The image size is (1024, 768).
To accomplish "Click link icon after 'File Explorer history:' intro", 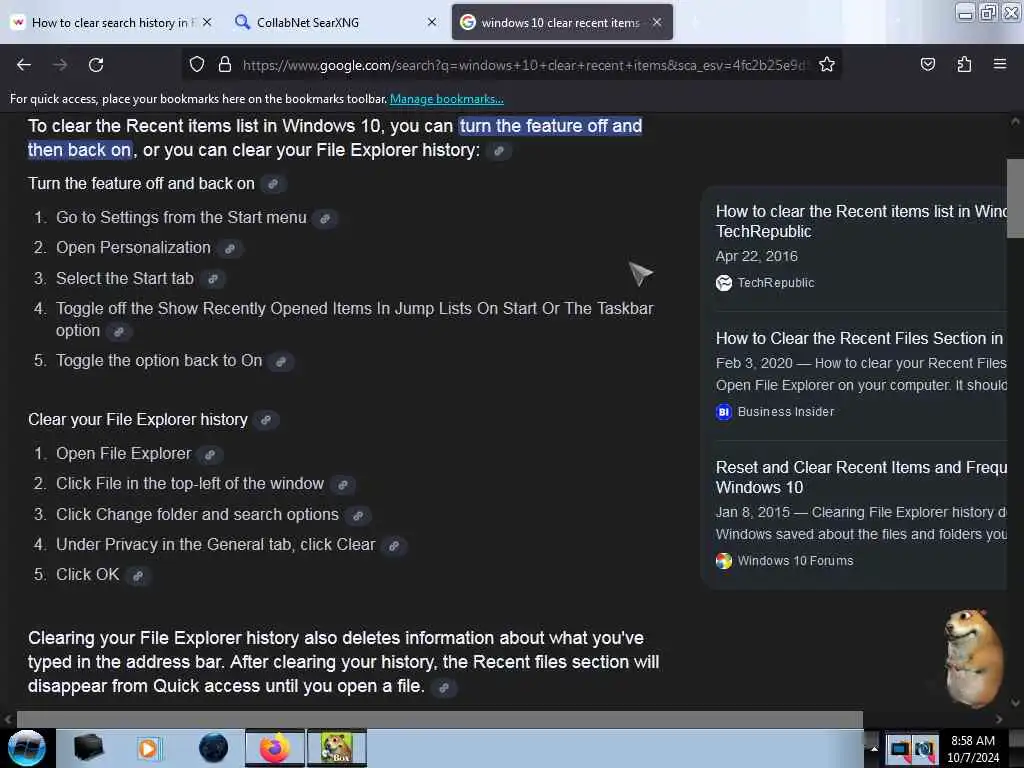I will [x=499, y=151].
